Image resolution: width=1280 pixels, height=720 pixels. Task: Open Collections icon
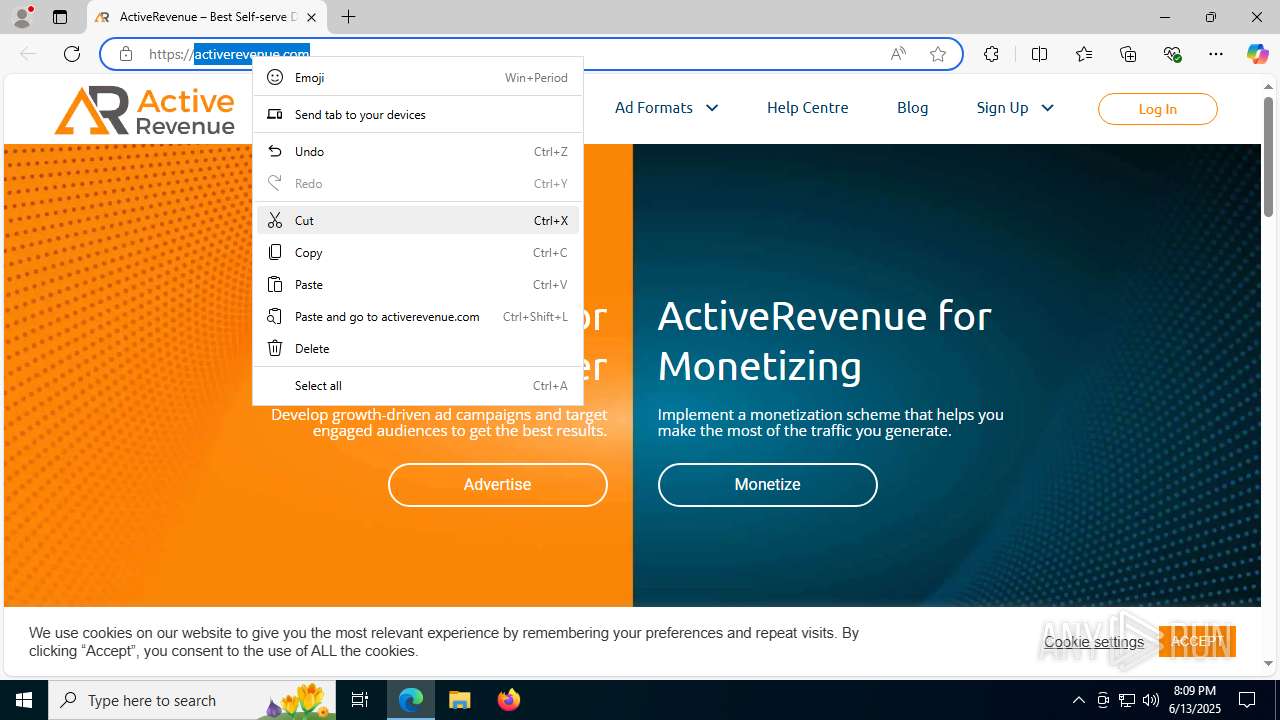[1128, 54]
